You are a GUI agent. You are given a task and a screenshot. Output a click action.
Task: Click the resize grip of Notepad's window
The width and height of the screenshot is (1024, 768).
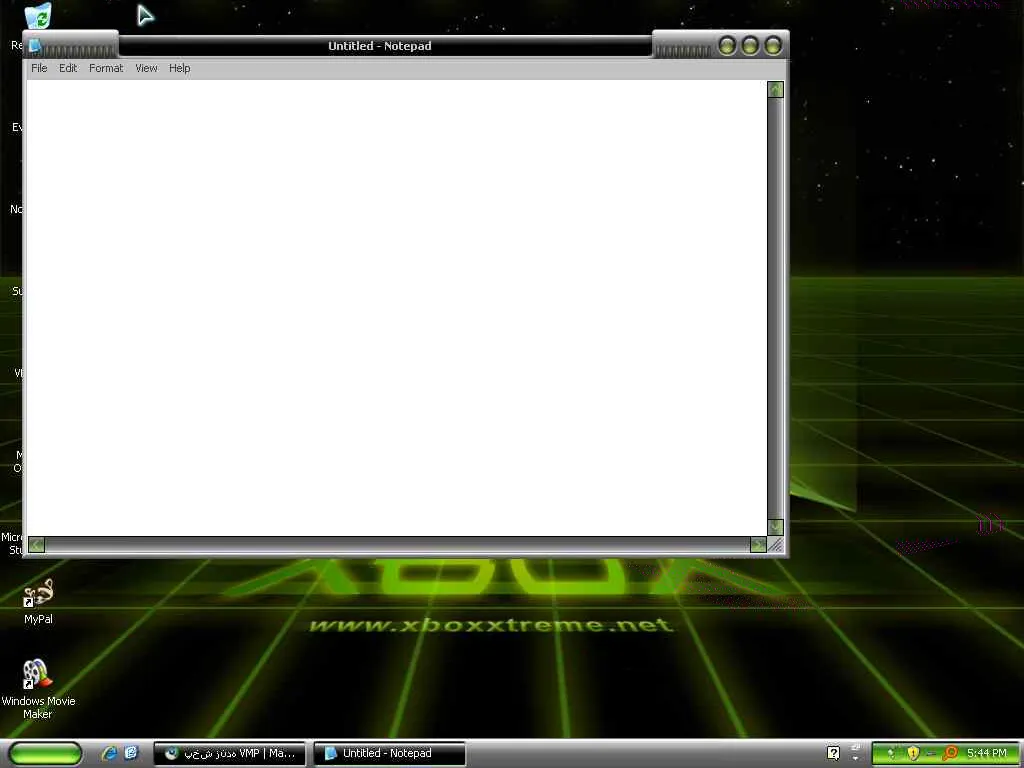pos(776,545)
